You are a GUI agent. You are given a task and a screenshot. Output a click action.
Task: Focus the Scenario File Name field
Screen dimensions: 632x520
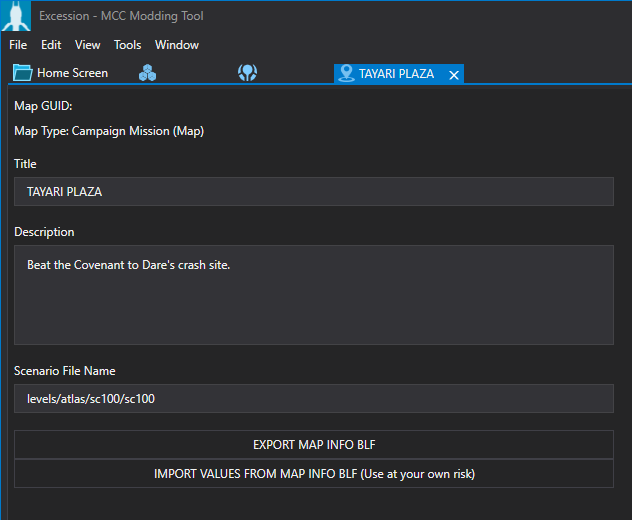[x=314, y=399]
